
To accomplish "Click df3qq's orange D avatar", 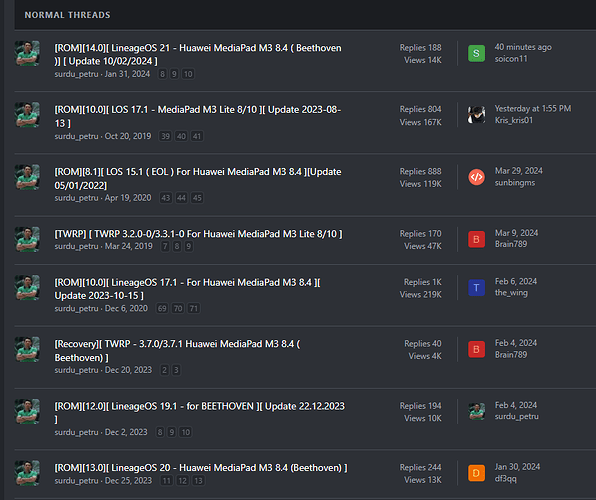I will pos(476,473).
